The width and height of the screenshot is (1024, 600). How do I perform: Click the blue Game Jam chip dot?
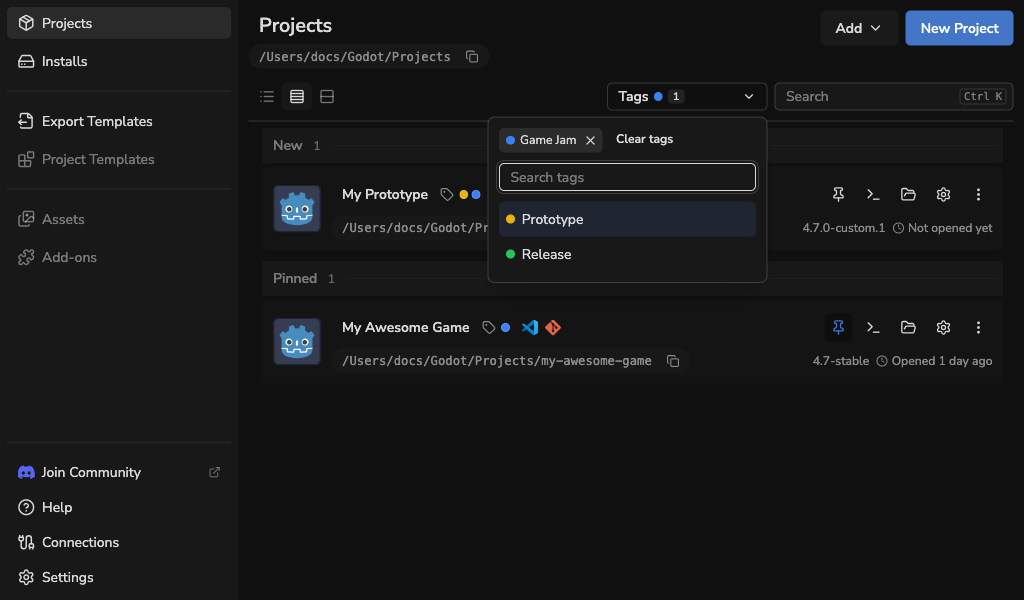(511, 140)
